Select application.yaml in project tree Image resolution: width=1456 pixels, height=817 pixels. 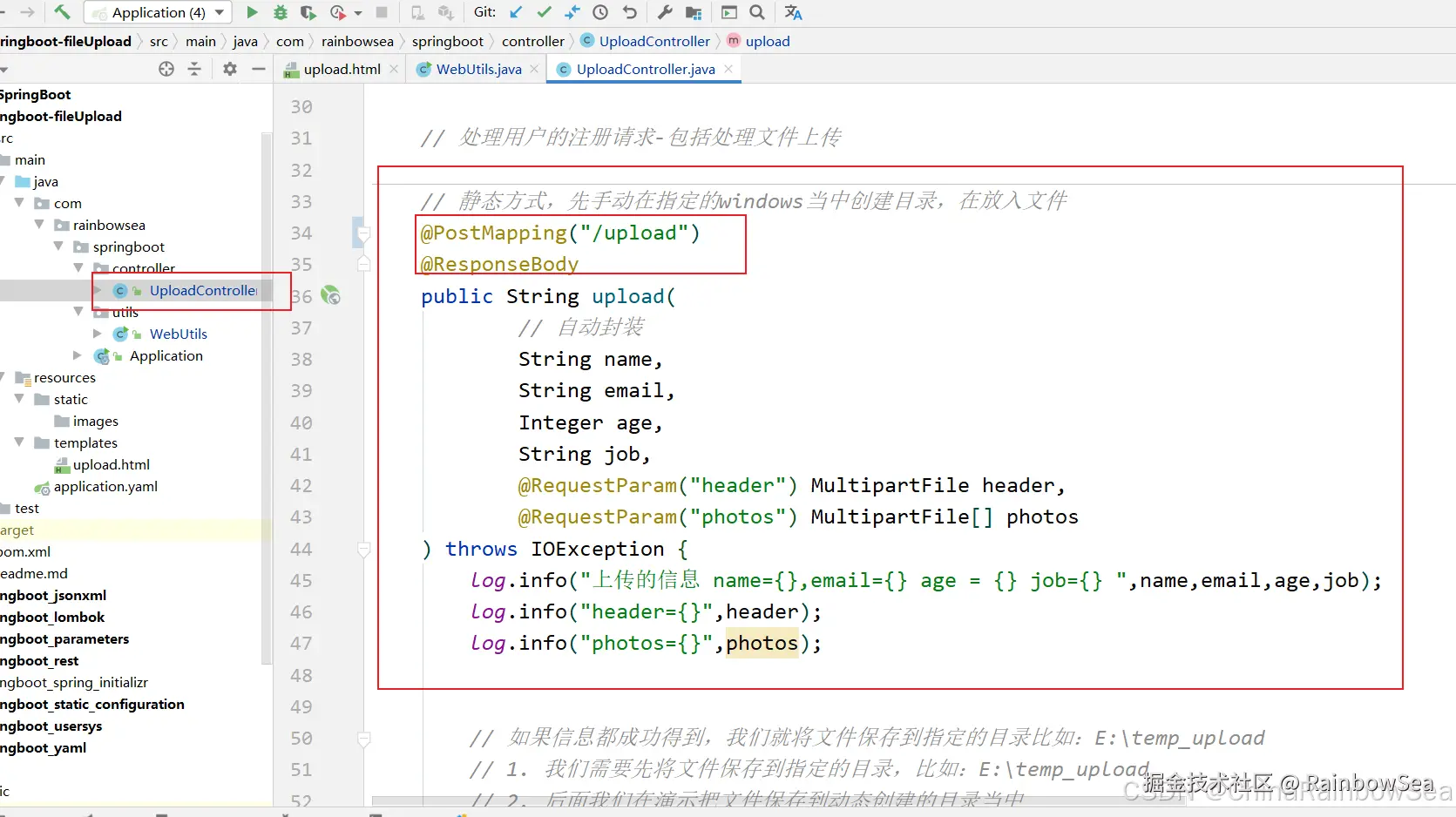105,486
